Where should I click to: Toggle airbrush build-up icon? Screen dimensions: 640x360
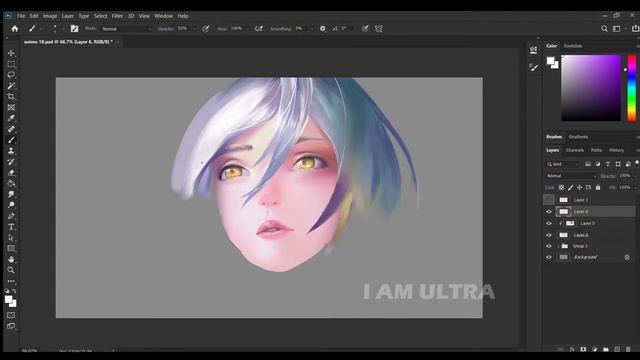coord(259,29)
